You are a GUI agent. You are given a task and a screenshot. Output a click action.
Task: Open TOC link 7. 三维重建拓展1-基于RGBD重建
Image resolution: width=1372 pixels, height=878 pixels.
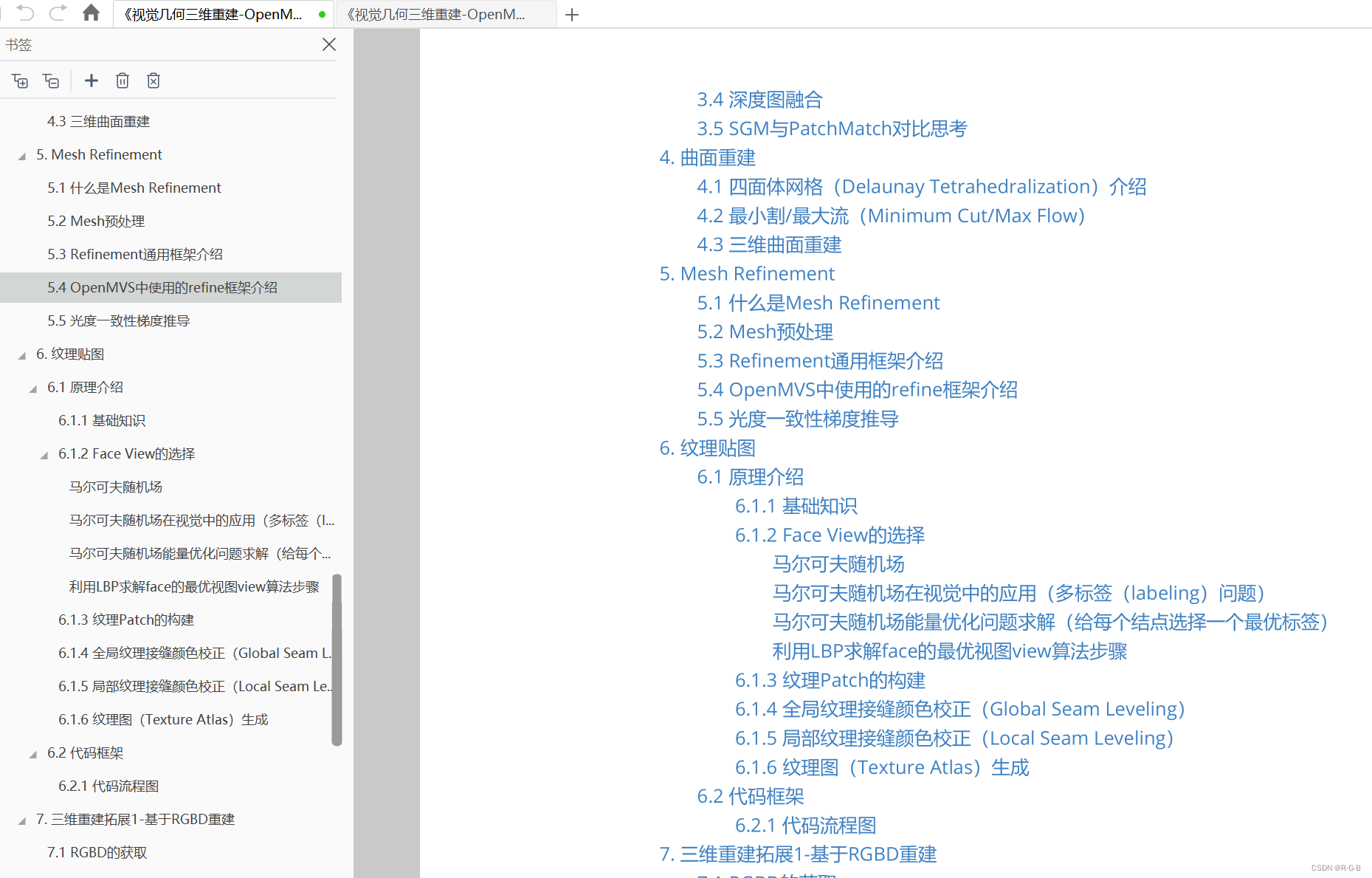(x=798, y=854)
